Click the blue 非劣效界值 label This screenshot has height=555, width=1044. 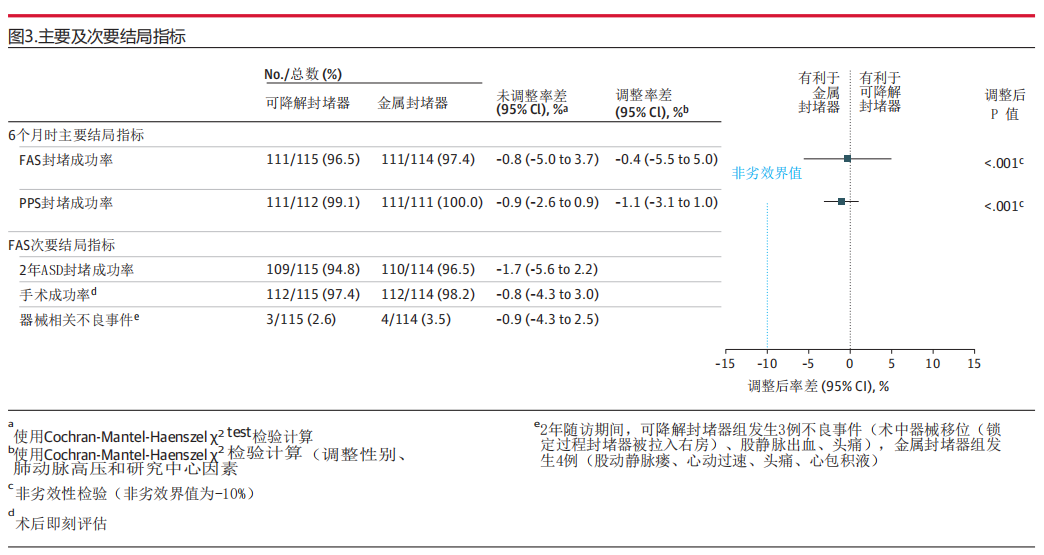pos(767,172)
